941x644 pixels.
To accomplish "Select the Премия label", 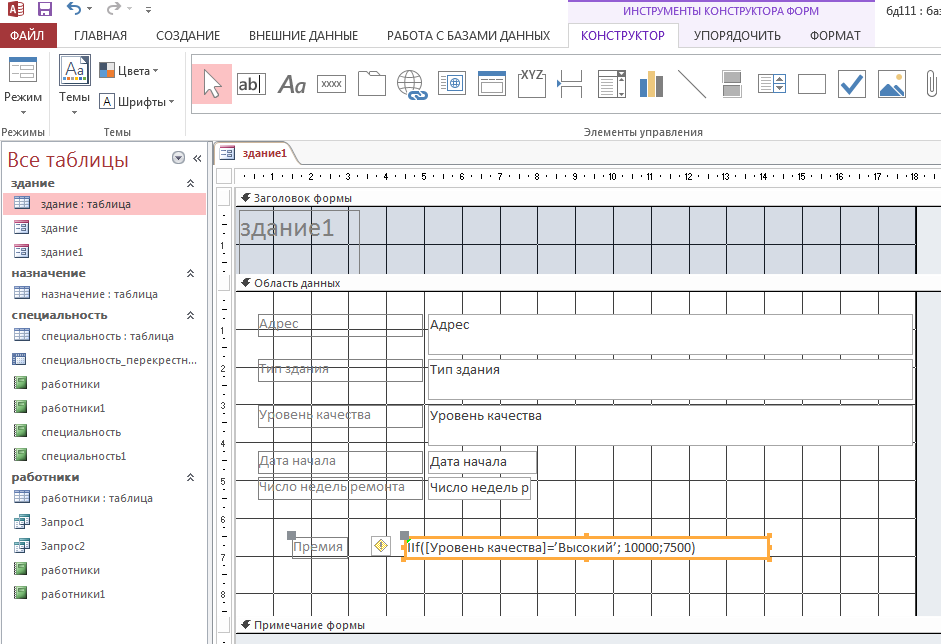I will coord(319,547).
